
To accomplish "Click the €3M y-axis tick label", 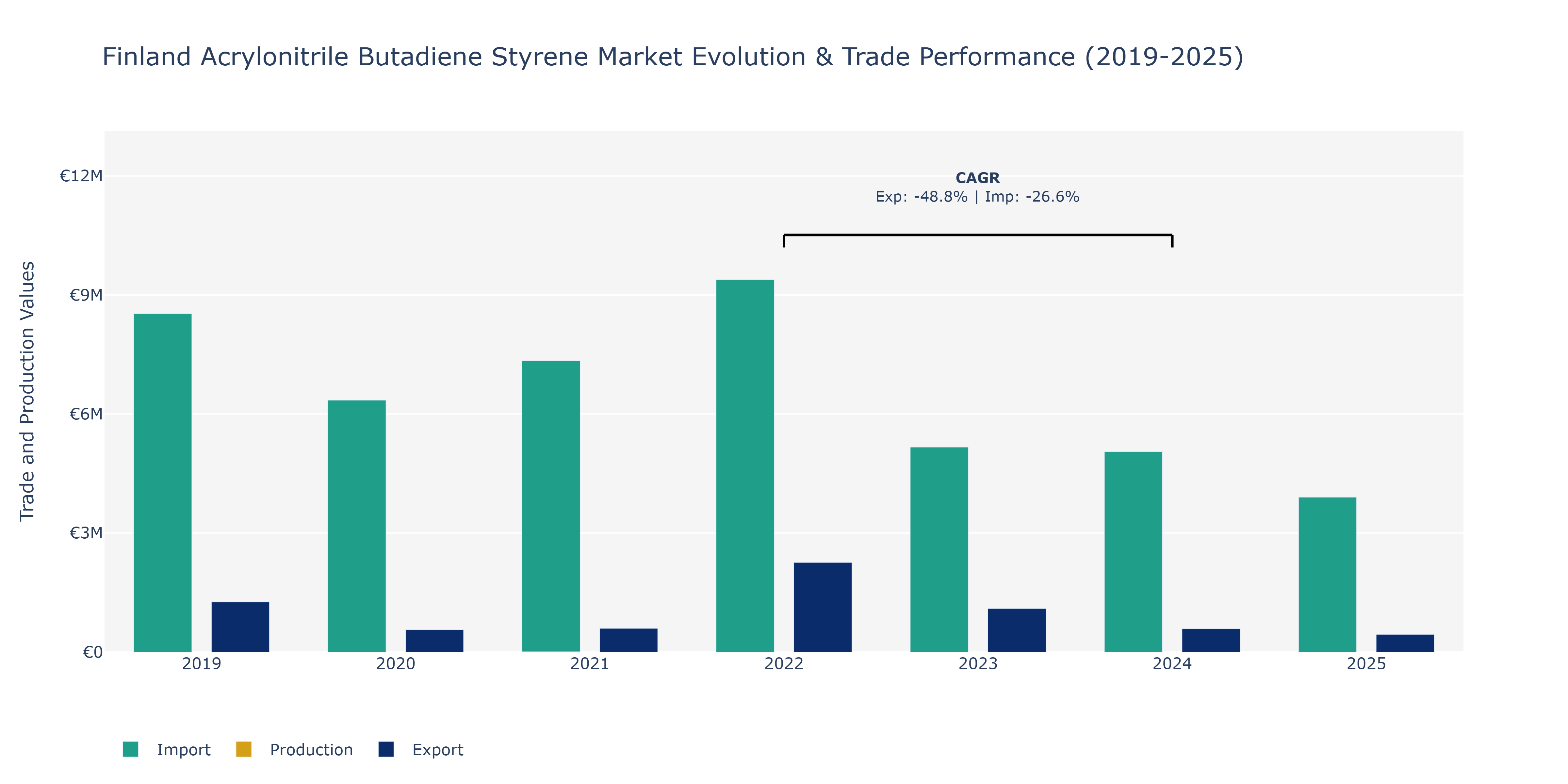I will point(86,533).
